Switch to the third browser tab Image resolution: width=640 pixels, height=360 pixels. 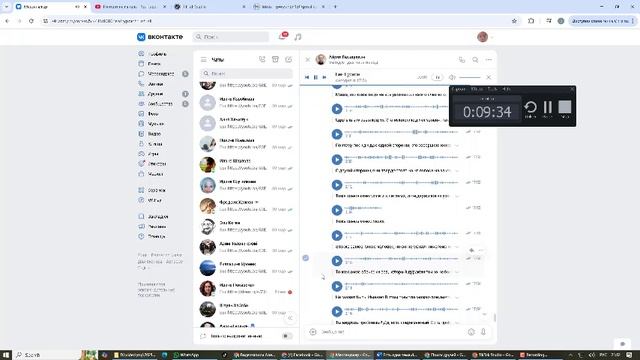click(209, 7)
